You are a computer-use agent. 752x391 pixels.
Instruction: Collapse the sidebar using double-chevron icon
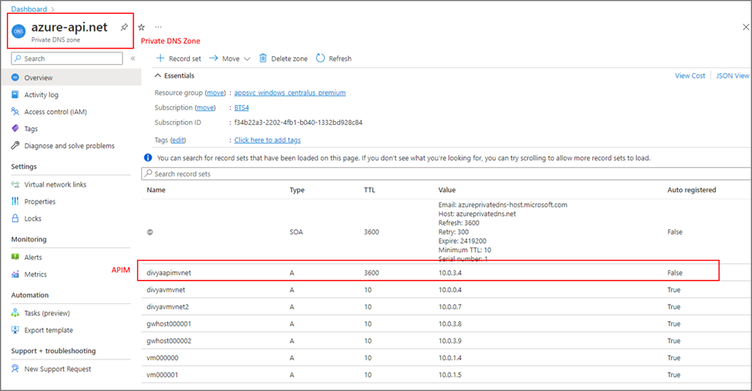point(133,59)
